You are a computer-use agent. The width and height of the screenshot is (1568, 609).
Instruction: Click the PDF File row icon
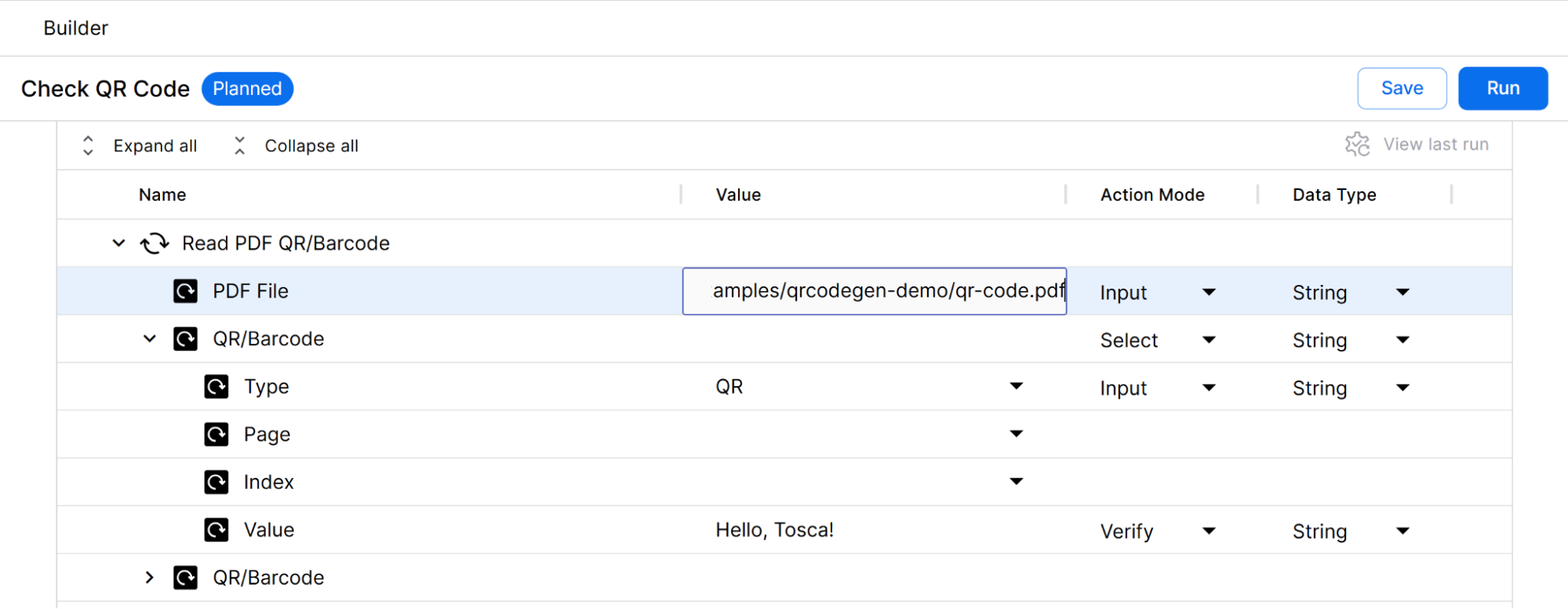[x=185, y=291]
